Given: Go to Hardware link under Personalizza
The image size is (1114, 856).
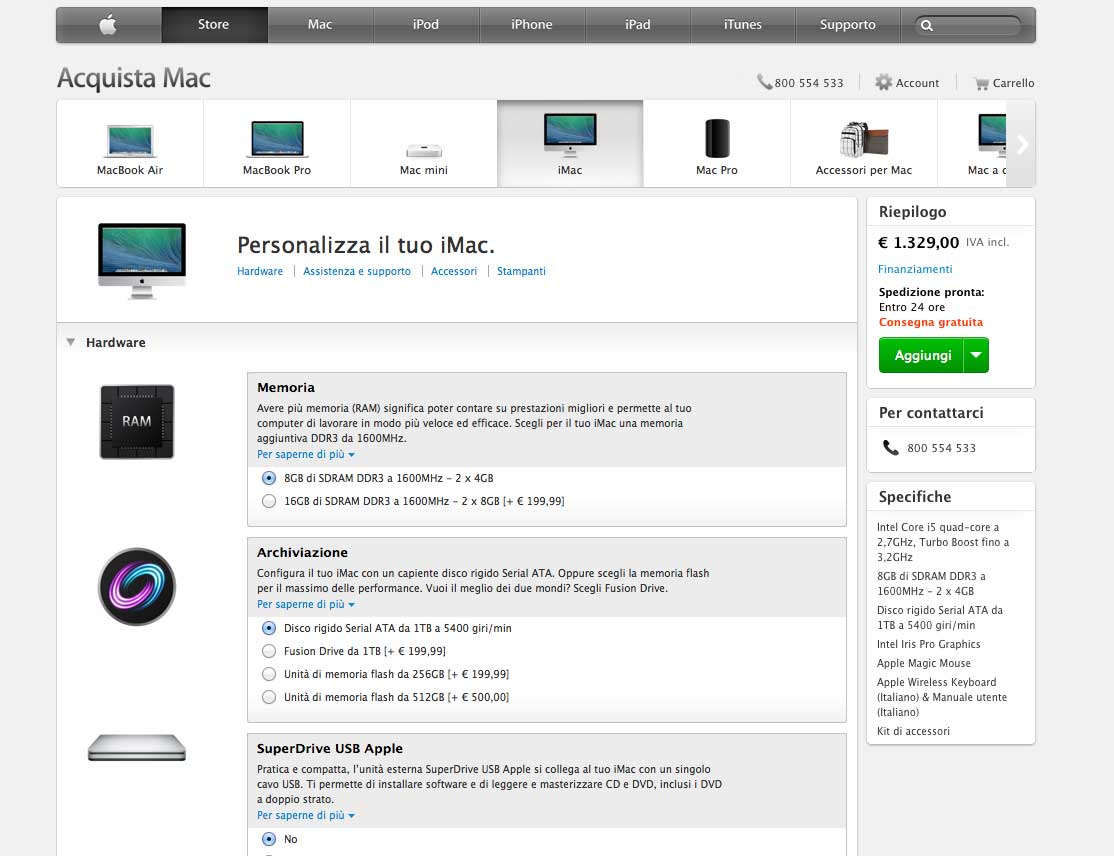Looking at the screenshot, I should [x=260, y=271].
